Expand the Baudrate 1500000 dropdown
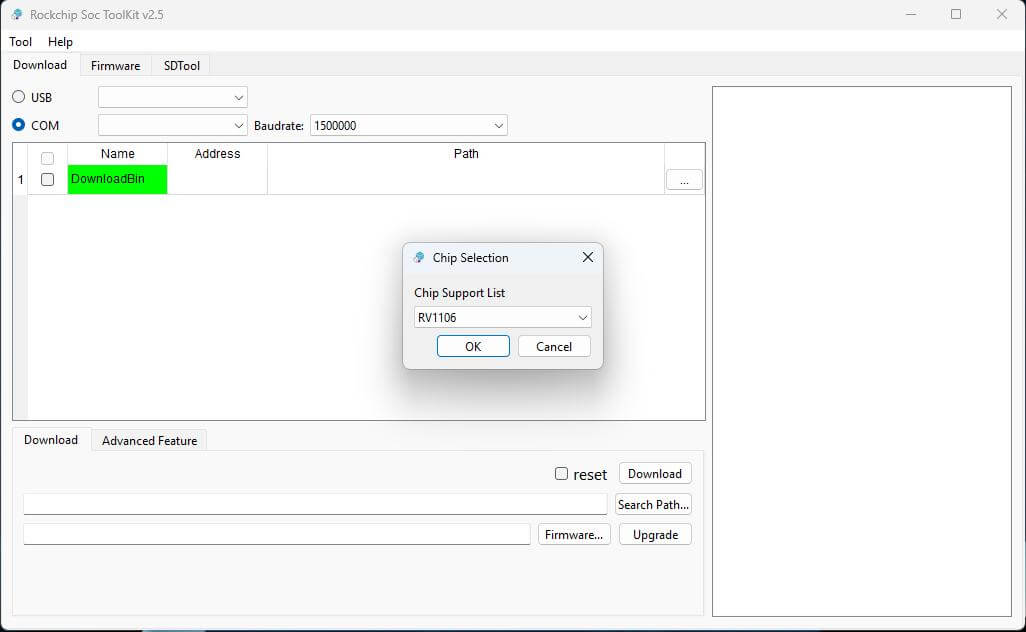This screenshot has height=632, width=1026. point(409,125)
